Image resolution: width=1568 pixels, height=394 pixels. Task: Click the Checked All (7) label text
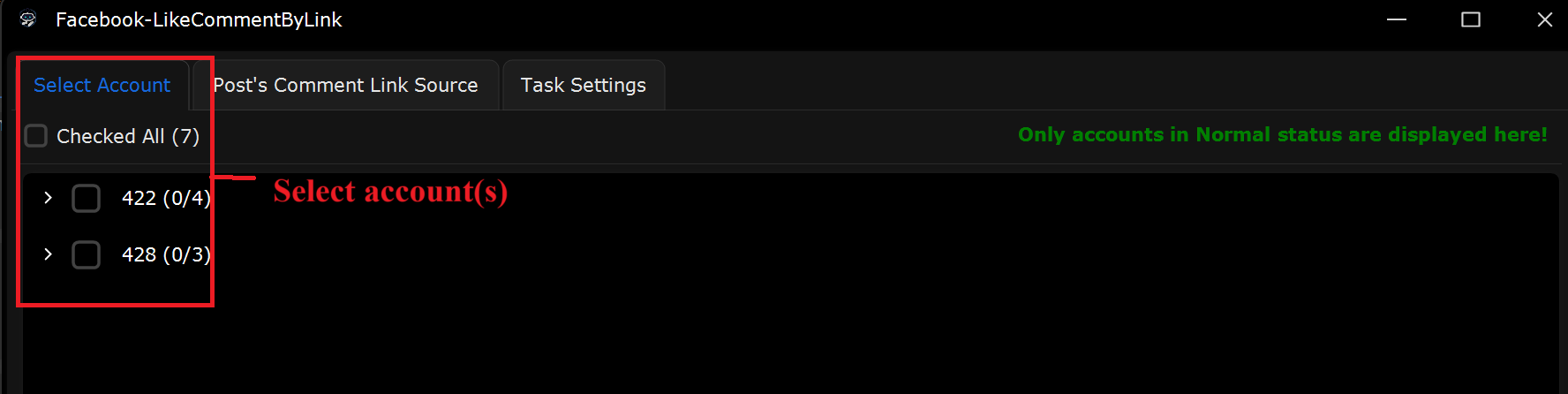128,136
